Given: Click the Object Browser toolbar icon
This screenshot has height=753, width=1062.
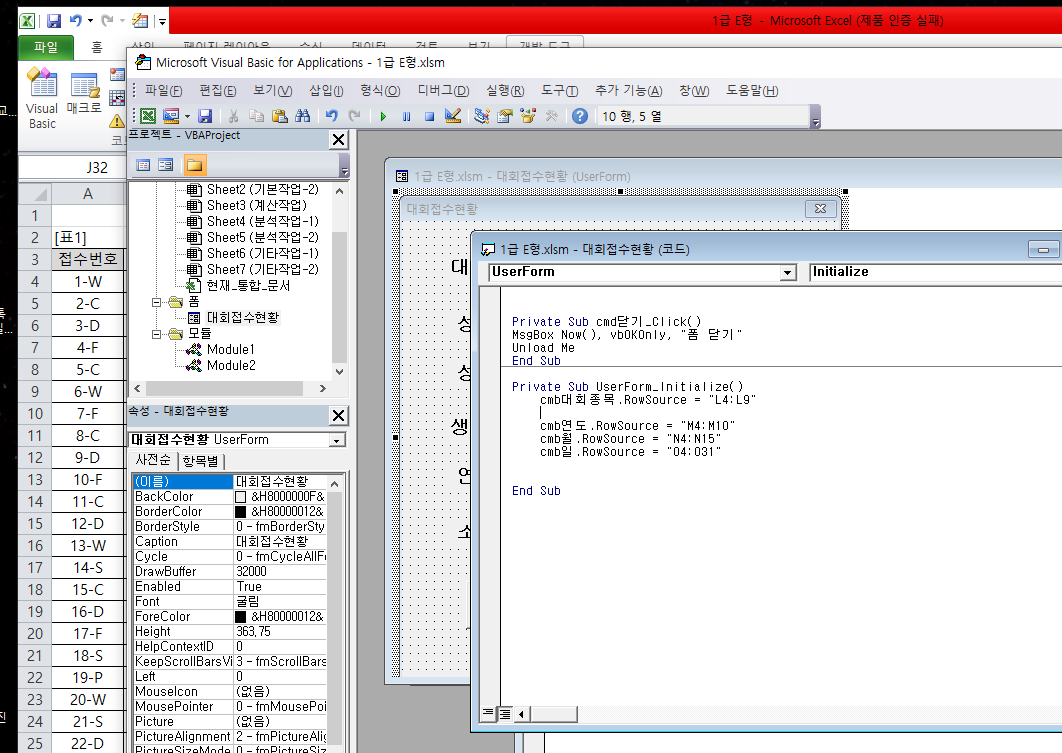Looking at the screenshot, I should 527,116.
